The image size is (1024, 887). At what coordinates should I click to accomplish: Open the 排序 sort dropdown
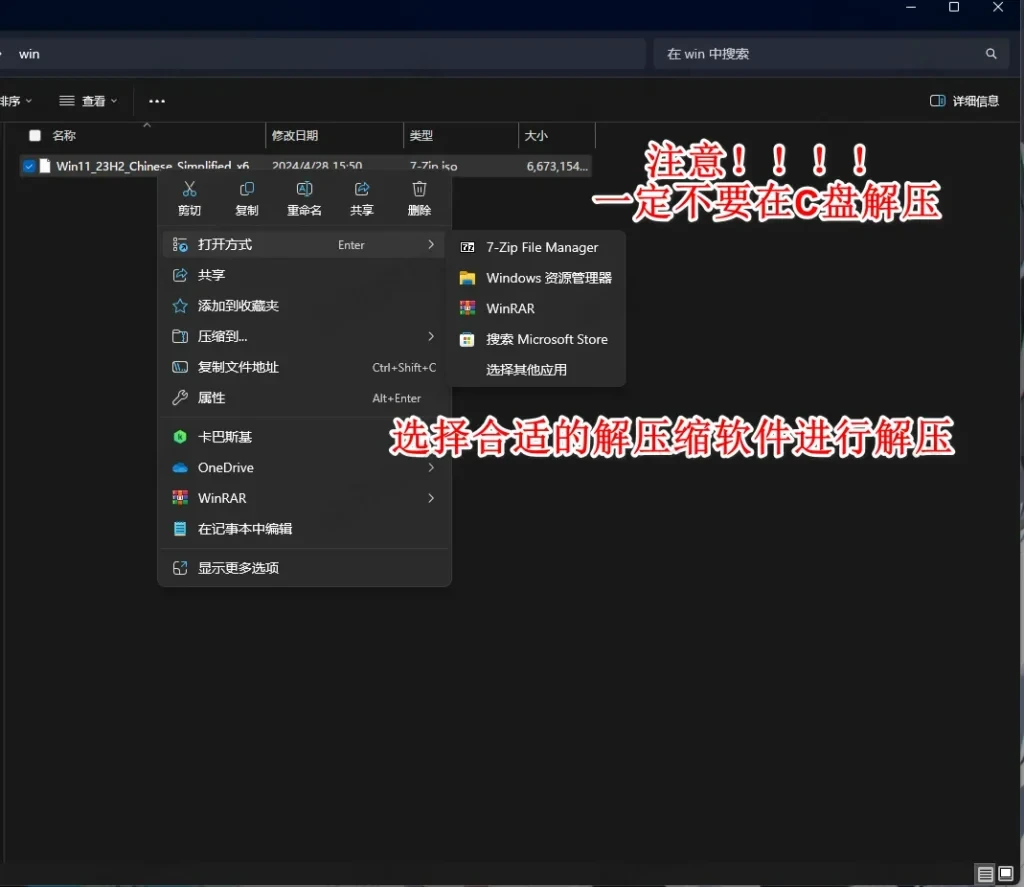[x=16, y=101]
